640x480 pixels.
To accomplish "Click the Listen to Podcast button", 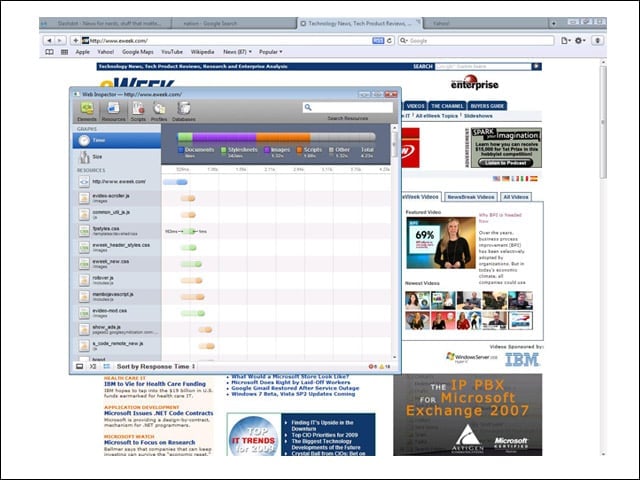I will point(506,163).
